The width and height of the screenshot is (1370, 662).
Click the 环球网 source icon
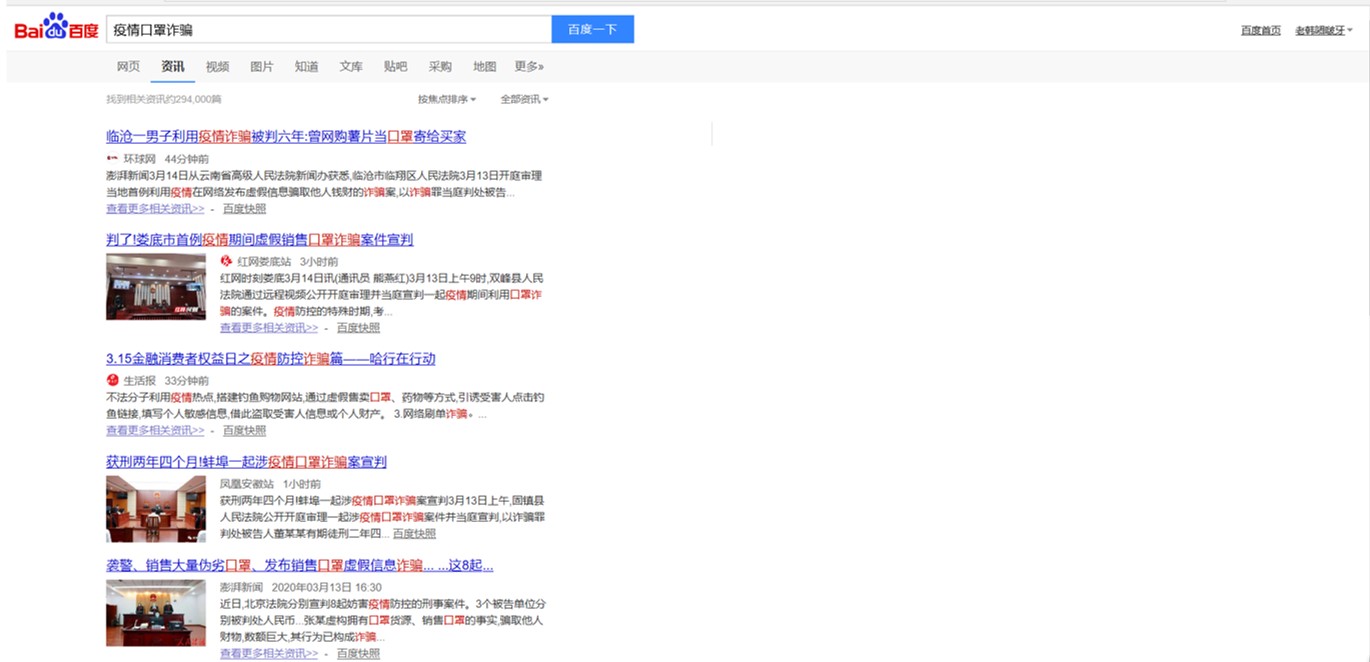[113, 159]
